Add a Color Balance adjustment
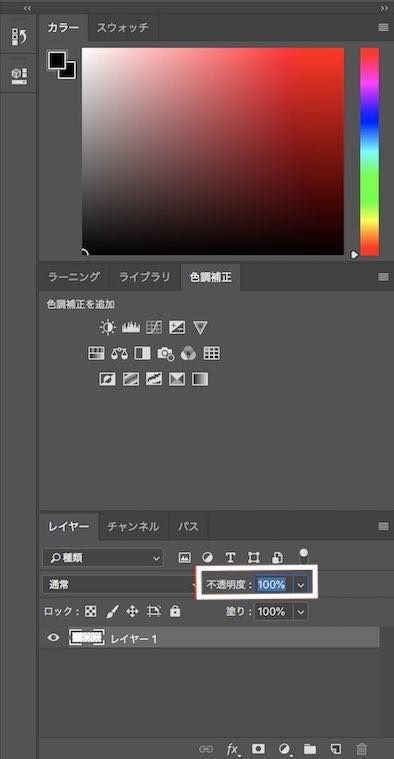This screenshot has height=759, width=394. click(x=119, y=353)
